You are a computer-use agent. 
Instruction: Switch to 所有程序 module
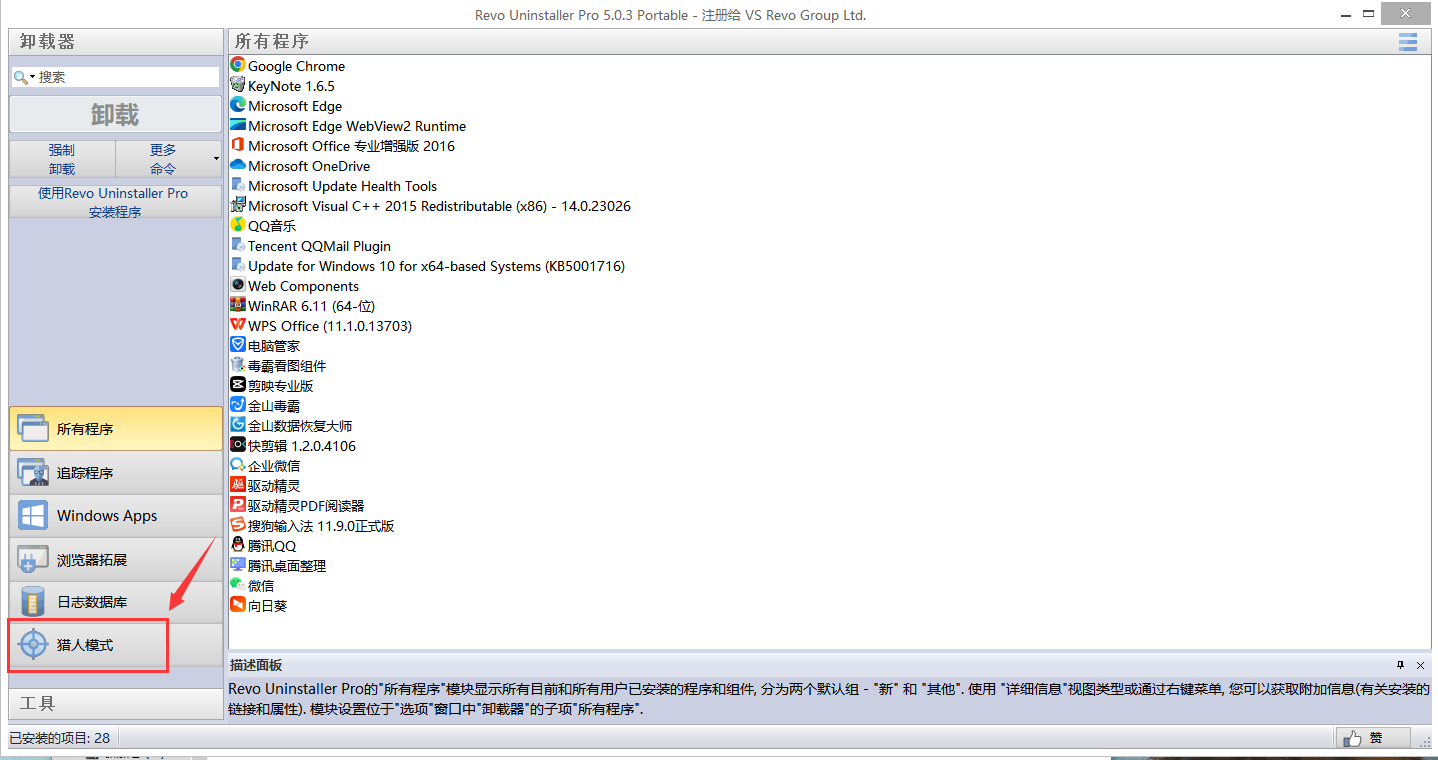[x=116, y=429]
